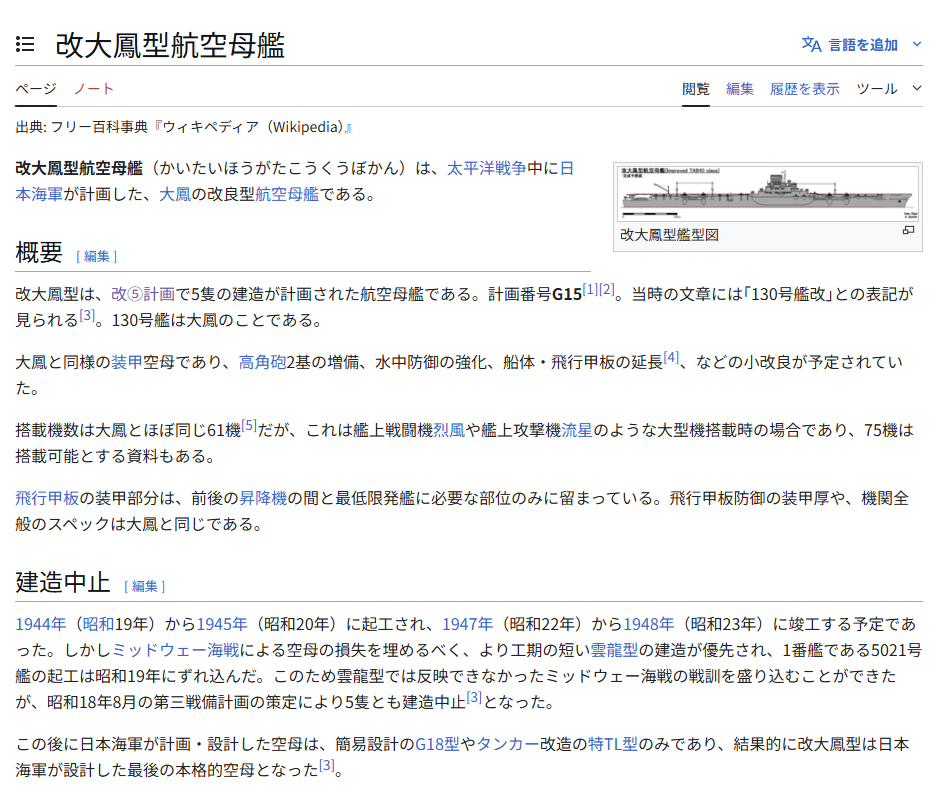The image size is (945, 809).
Task: Click the language translation icon
Action: [811, 44]
